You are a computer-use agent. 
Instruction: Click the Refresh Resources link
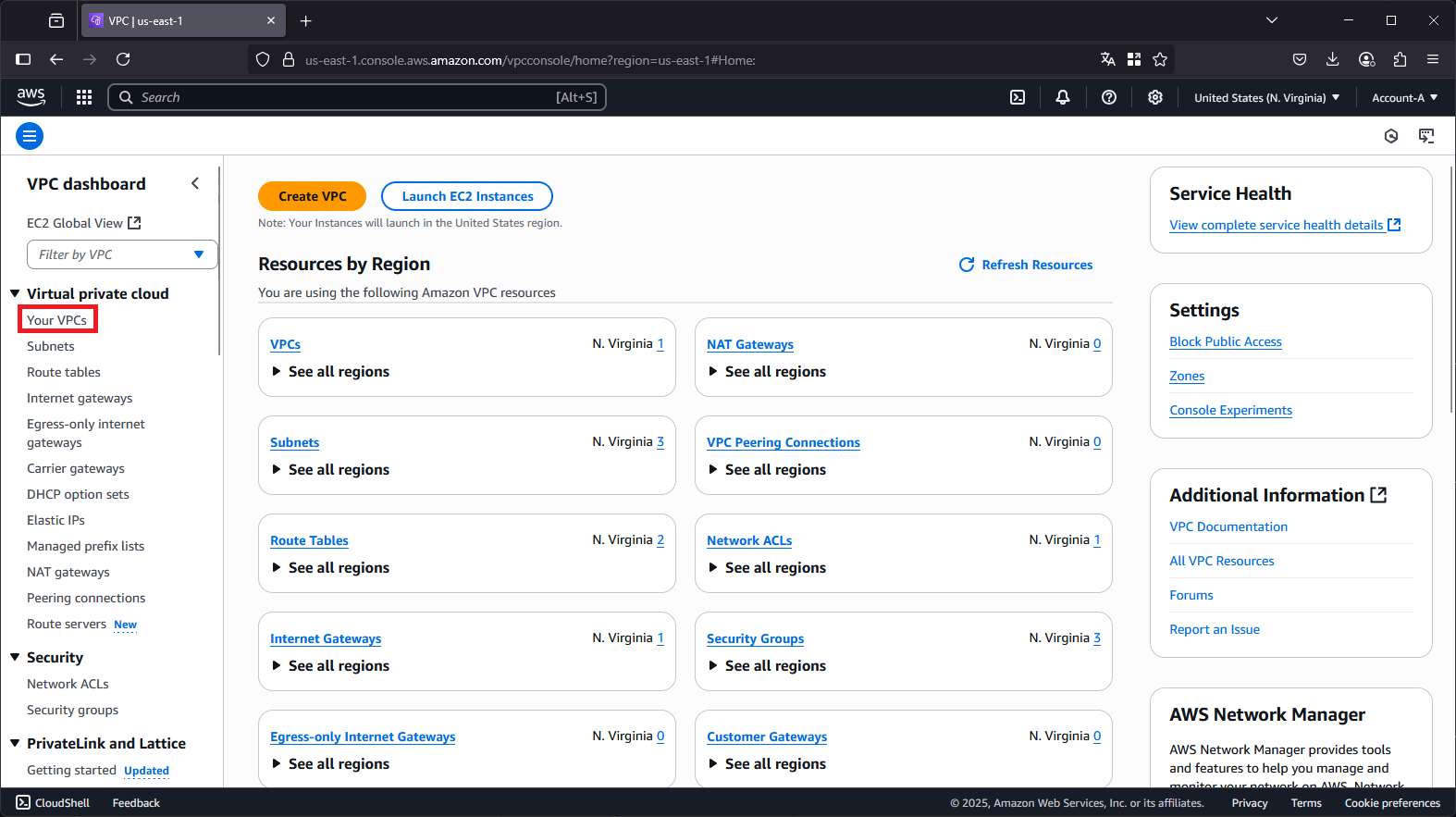[x=1037, y=265]
